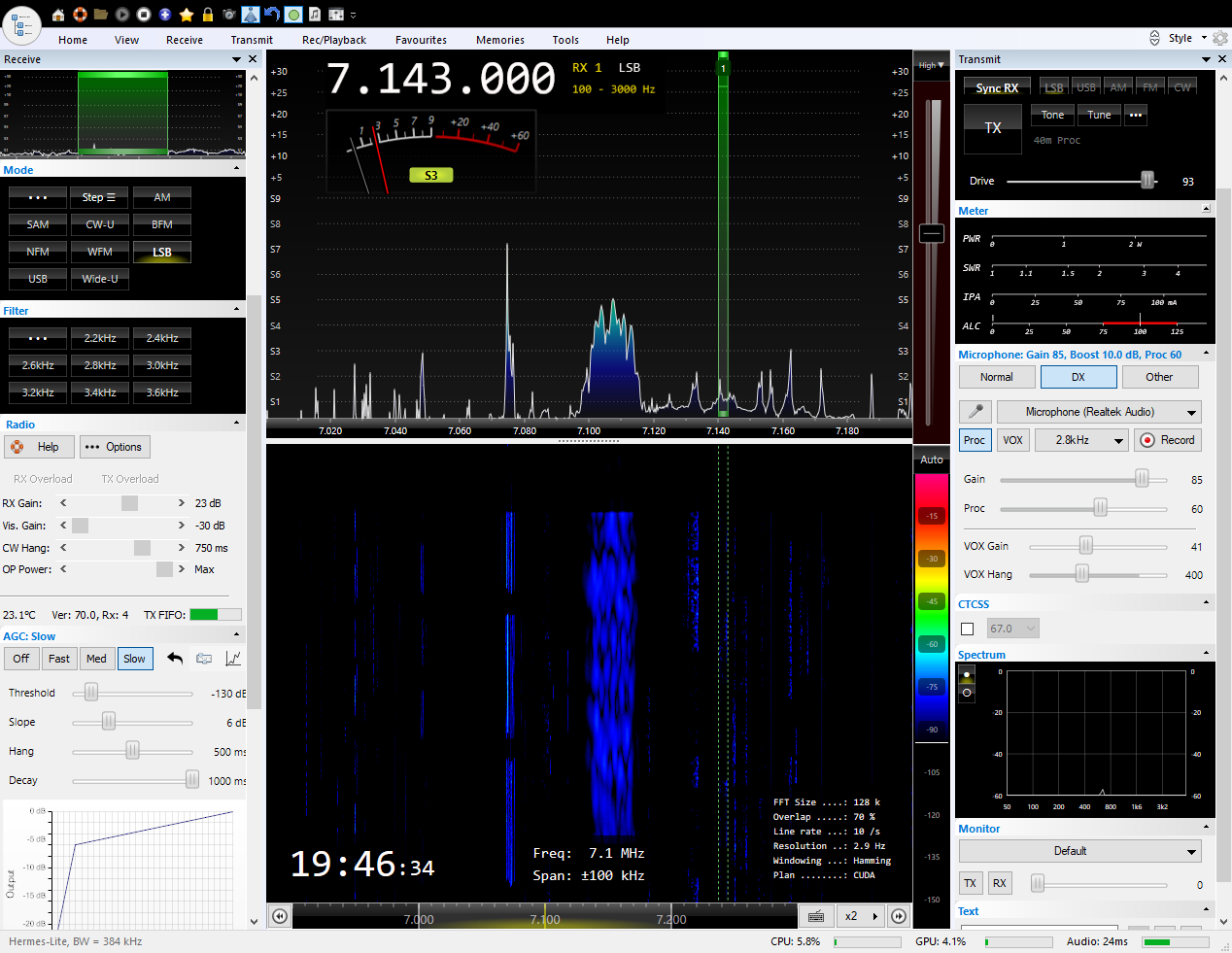Viewport: 1232px width, 953px height.
Task: Click the Drive power slider handle
Action: click(1147, 181)
